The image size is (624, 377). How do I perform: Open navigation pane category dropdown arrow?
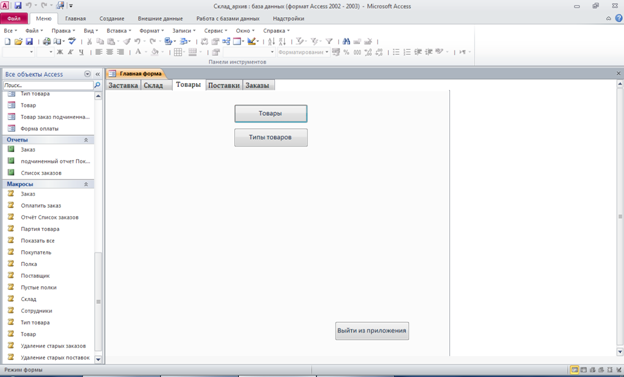87,74
